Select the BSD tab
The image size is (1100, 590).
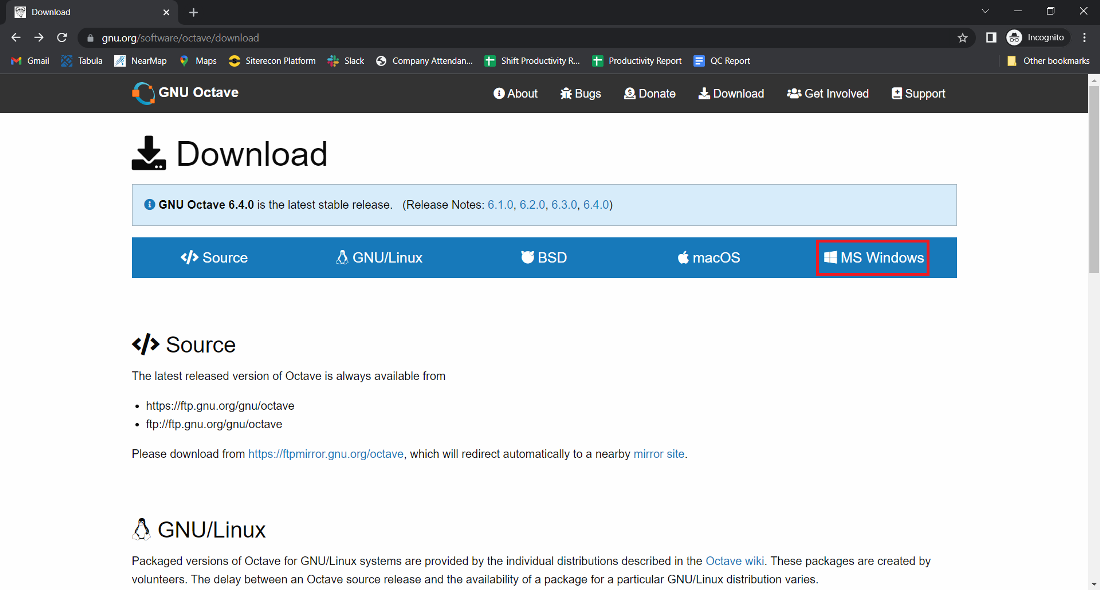(x=544, y=257)
